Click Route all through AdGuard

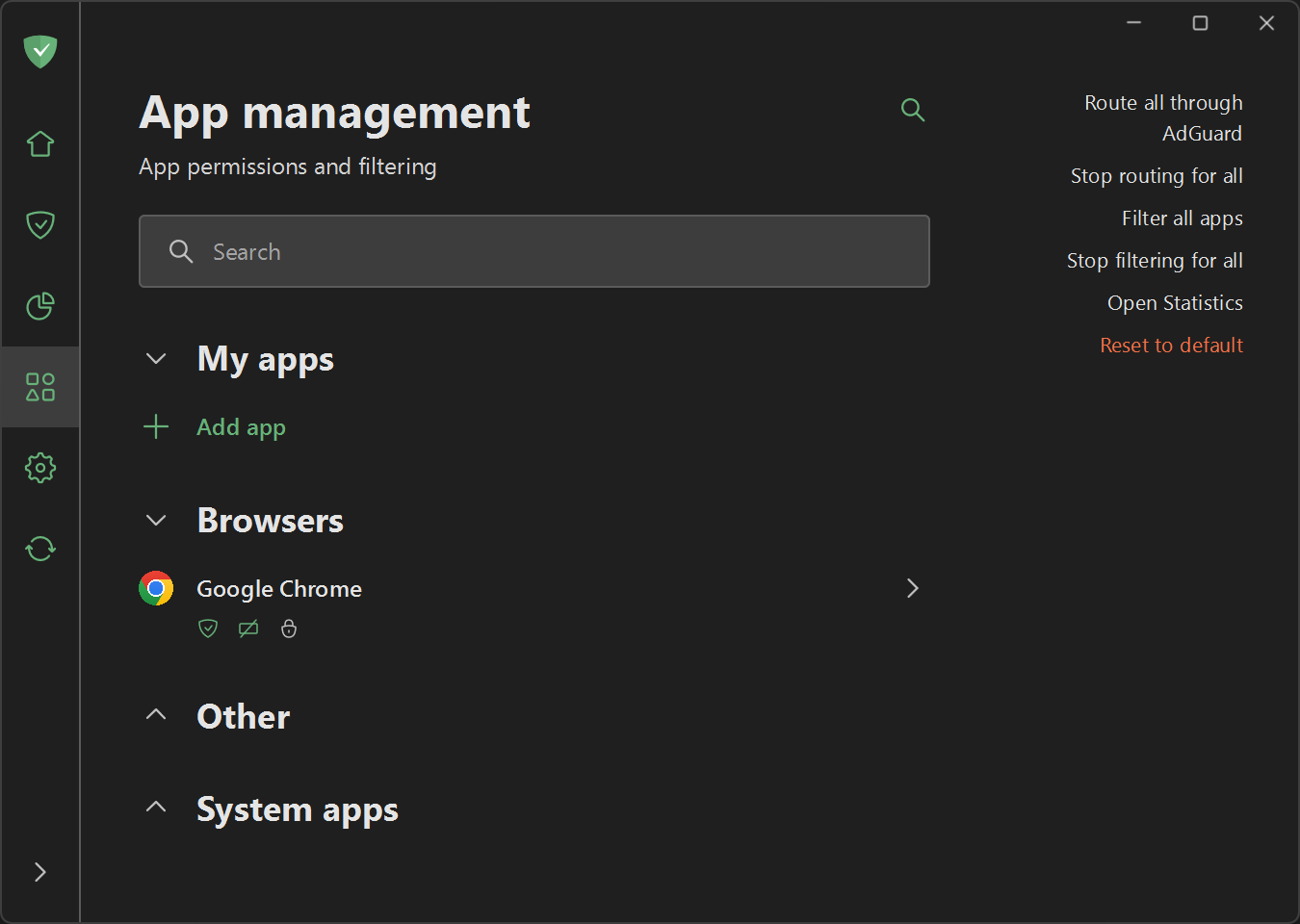click(1162, 116)
